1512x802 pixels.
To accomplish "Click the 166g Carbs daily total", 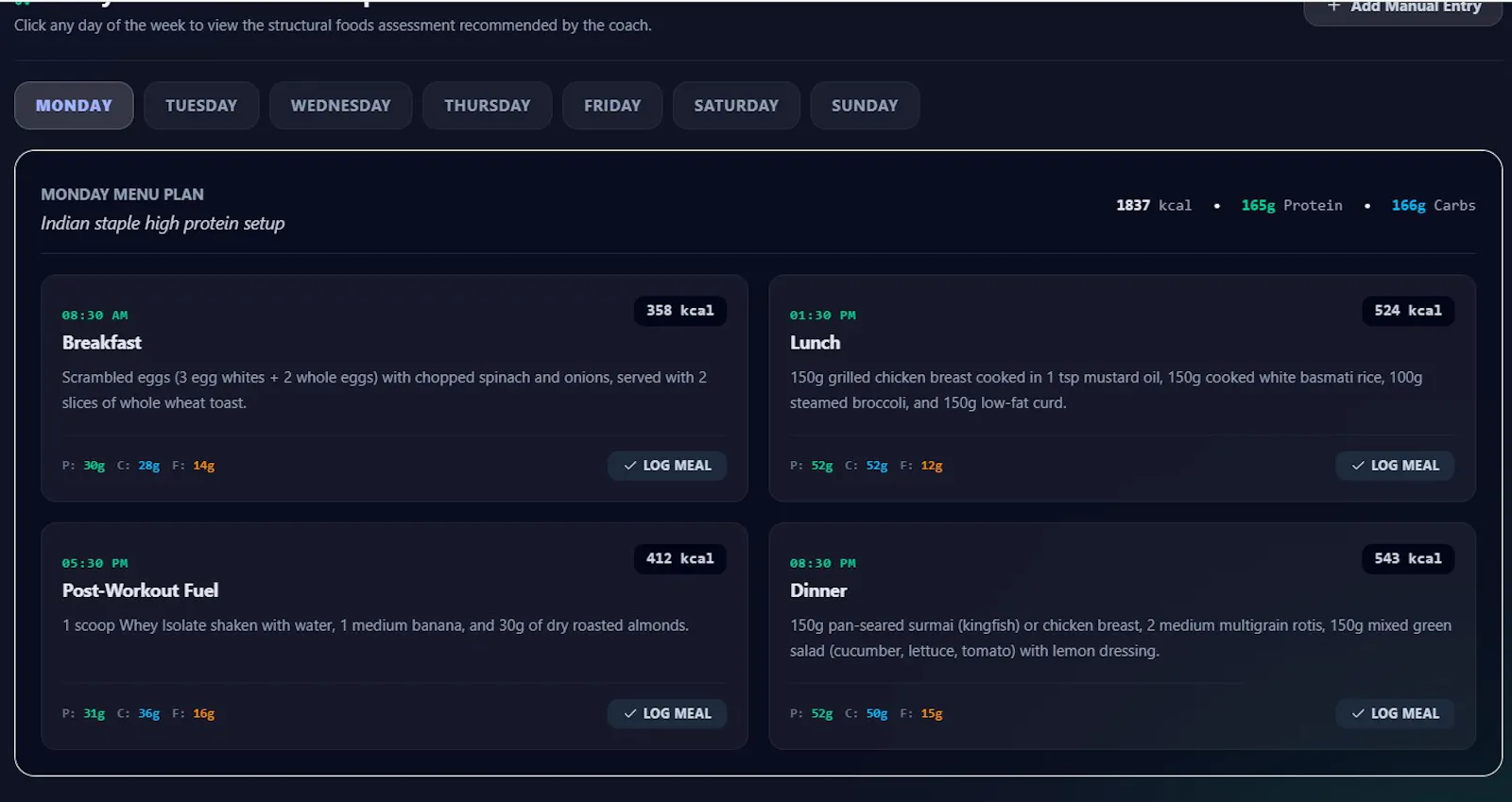I will point(1434,206).
